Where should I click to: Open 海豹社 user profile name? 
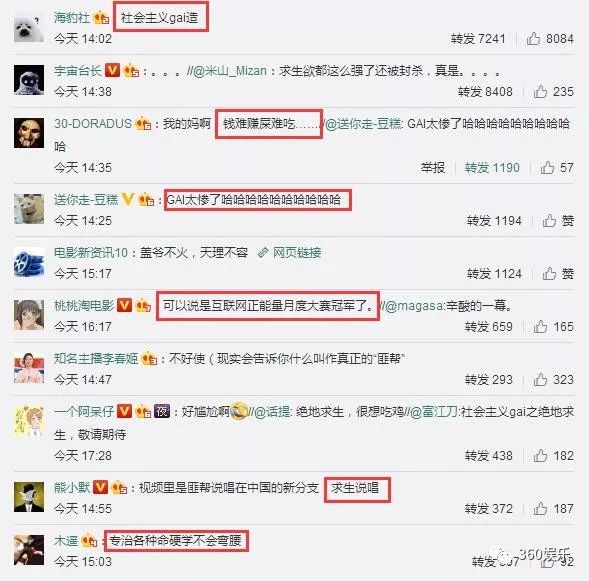pos(72,17)
